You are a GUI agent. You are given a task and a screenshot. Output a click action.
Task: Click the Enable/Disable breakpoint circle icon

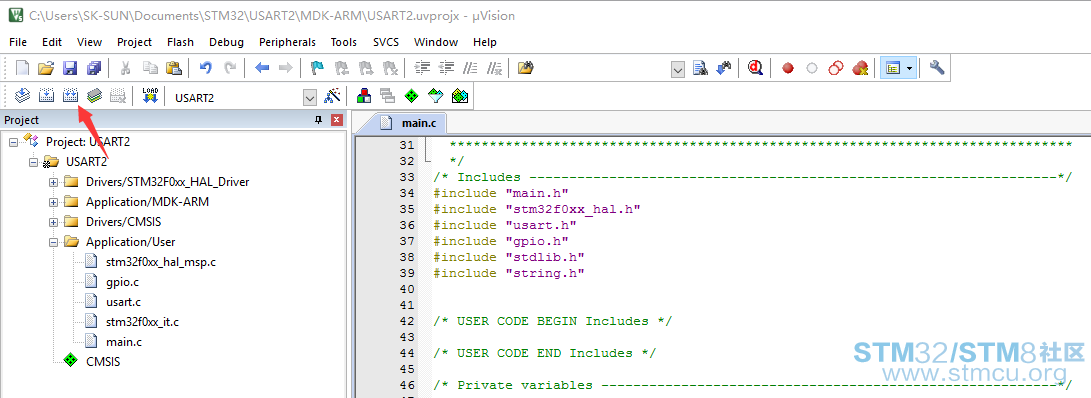point(811,68)
